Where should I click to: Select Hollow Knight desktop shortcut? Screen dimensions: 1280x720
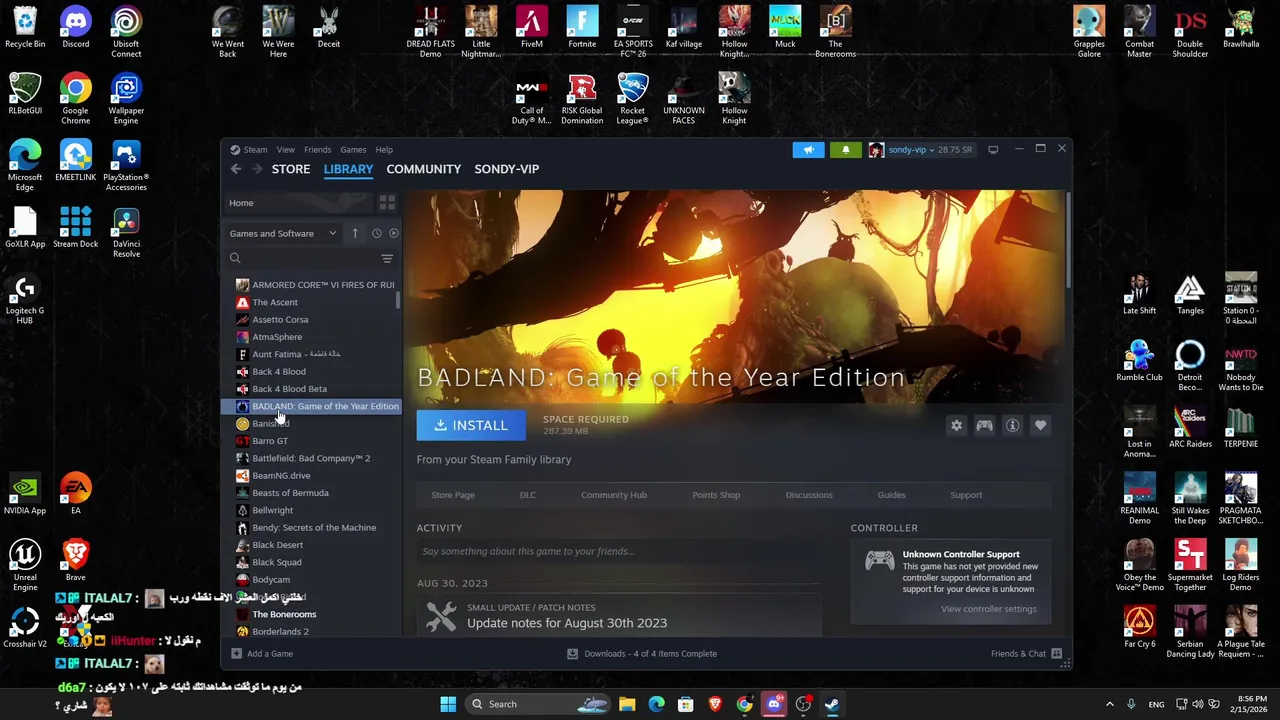click(x=734, y=99)
